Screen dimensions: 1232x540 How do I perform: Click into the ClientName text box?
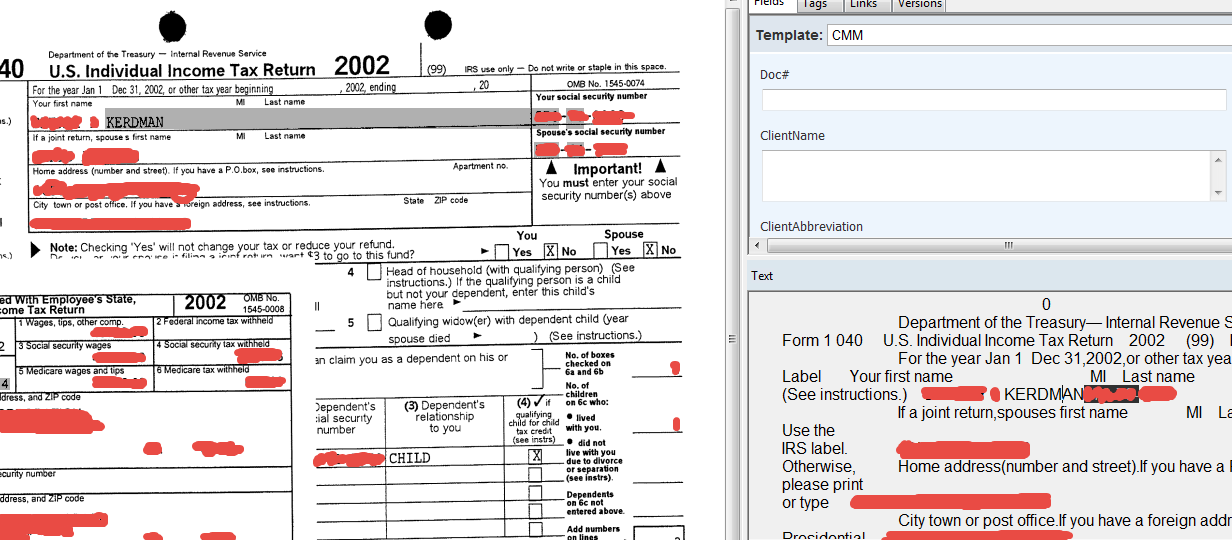pyautogui.click(x=985, y=176)
